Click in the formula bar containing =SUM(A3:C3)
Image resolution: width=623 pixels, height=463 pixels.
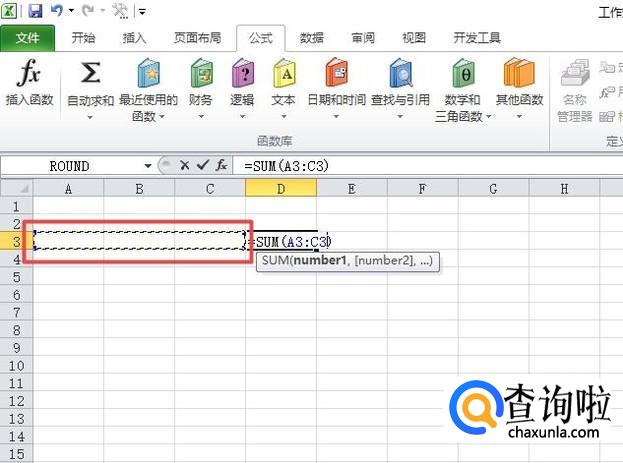(x=428, y=166)
